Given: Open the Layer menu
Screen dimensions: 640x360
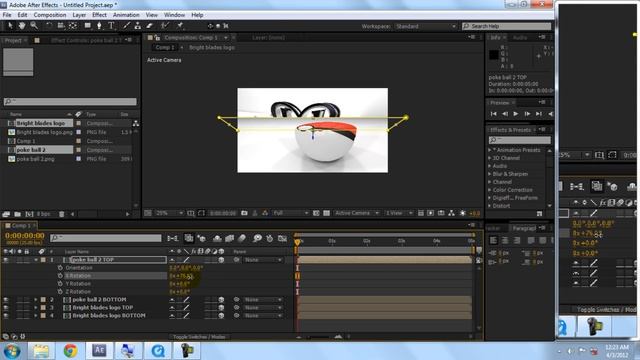Looking at the screenshot, I should (79, 15).
